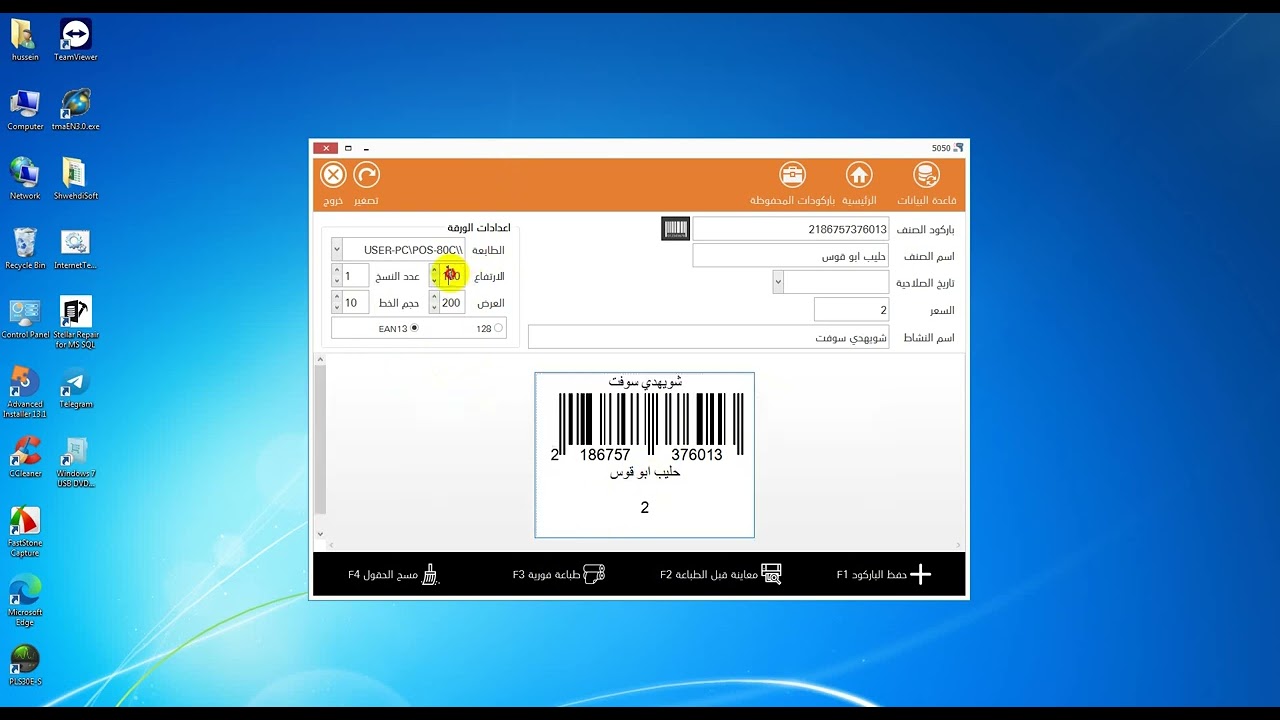Open Control Panel desktop icon

tap(25, 318)
